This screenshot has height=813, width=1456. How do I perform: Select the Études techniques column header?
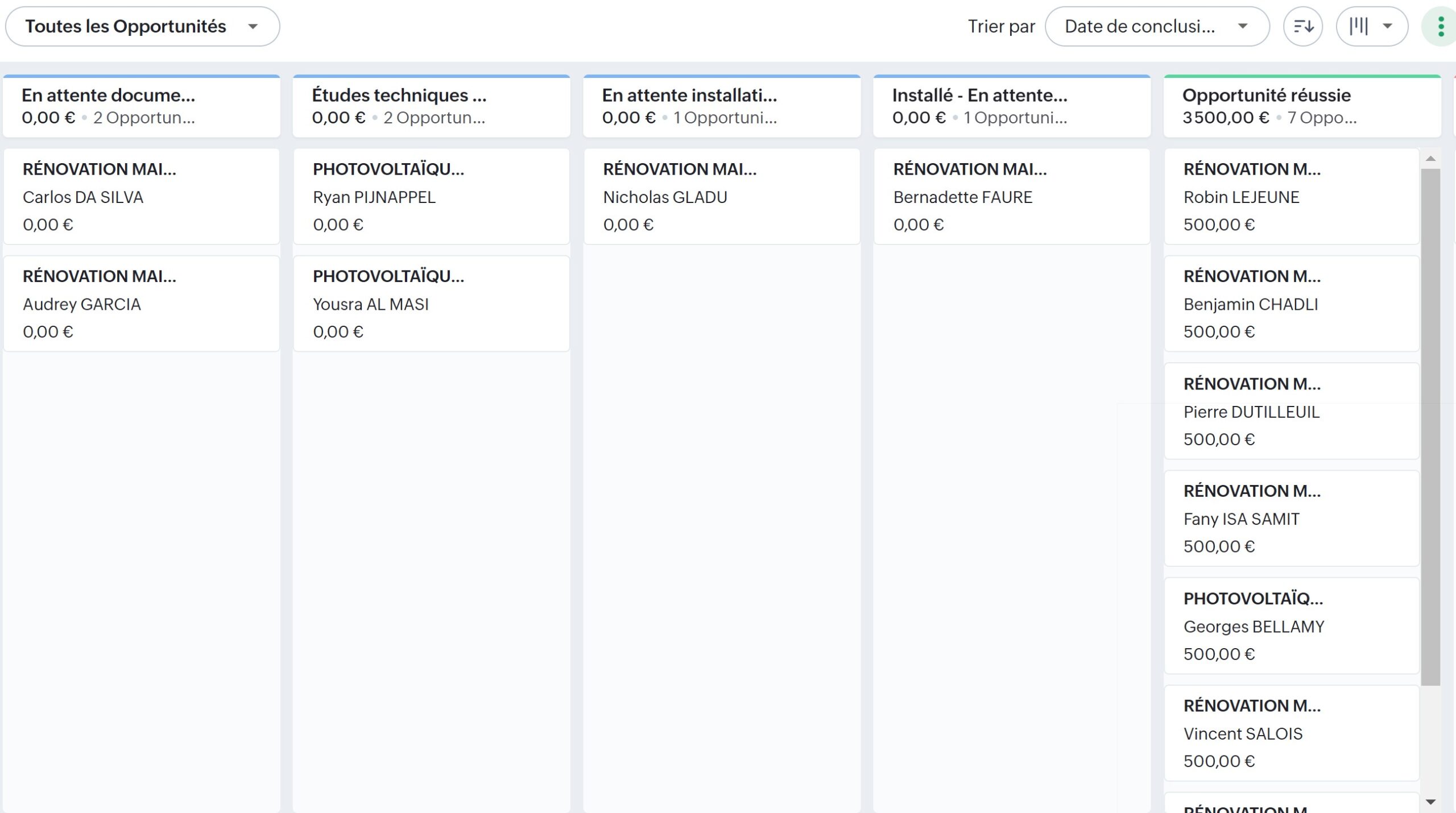point(432,106)
